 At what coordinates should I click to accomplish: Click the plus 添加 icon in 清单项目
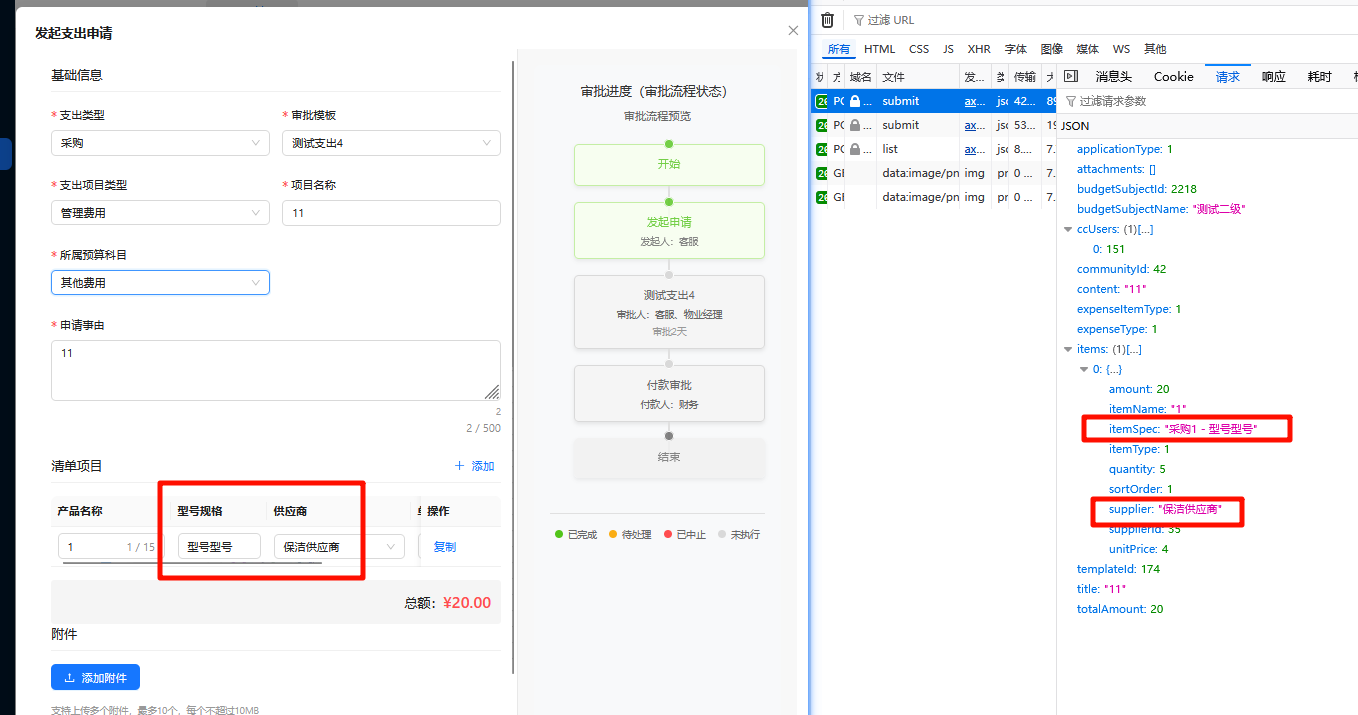[x=459, y=466]
